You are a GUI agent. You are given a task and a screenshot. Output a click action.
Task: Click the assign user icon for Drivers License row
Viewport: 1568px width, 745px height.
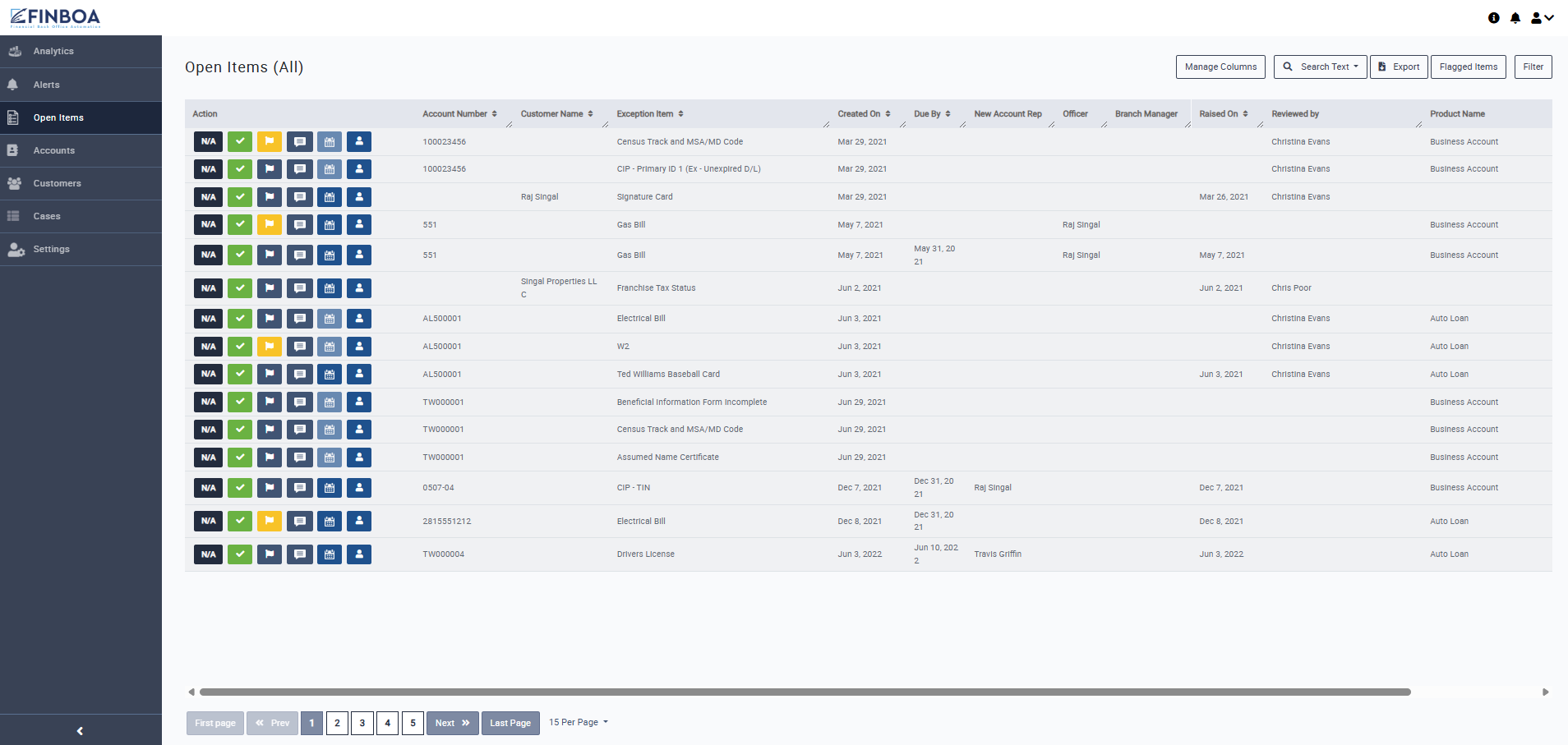click(359, 554)
